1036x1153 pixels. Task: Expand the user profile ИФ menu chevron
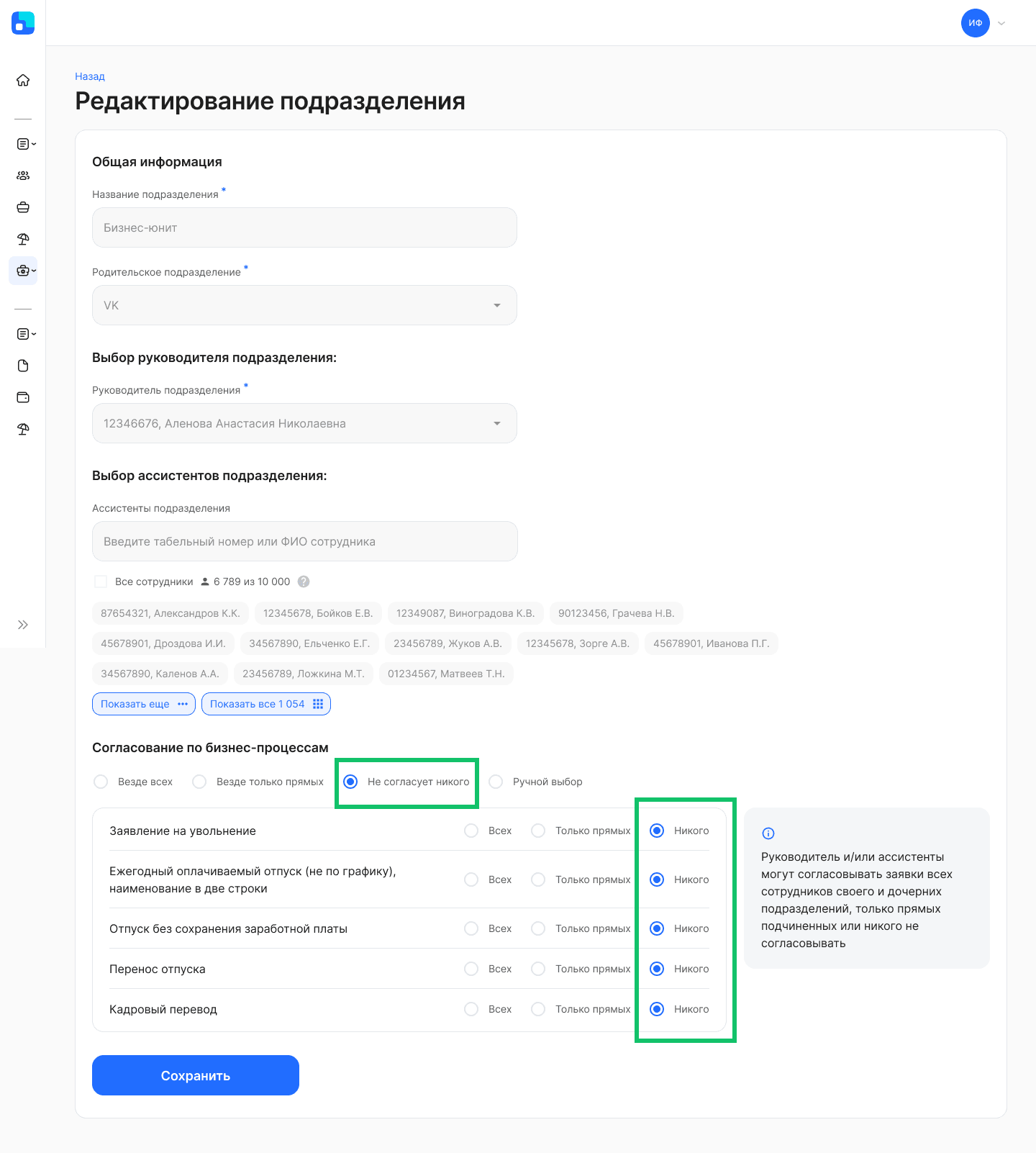[1001, 23]
